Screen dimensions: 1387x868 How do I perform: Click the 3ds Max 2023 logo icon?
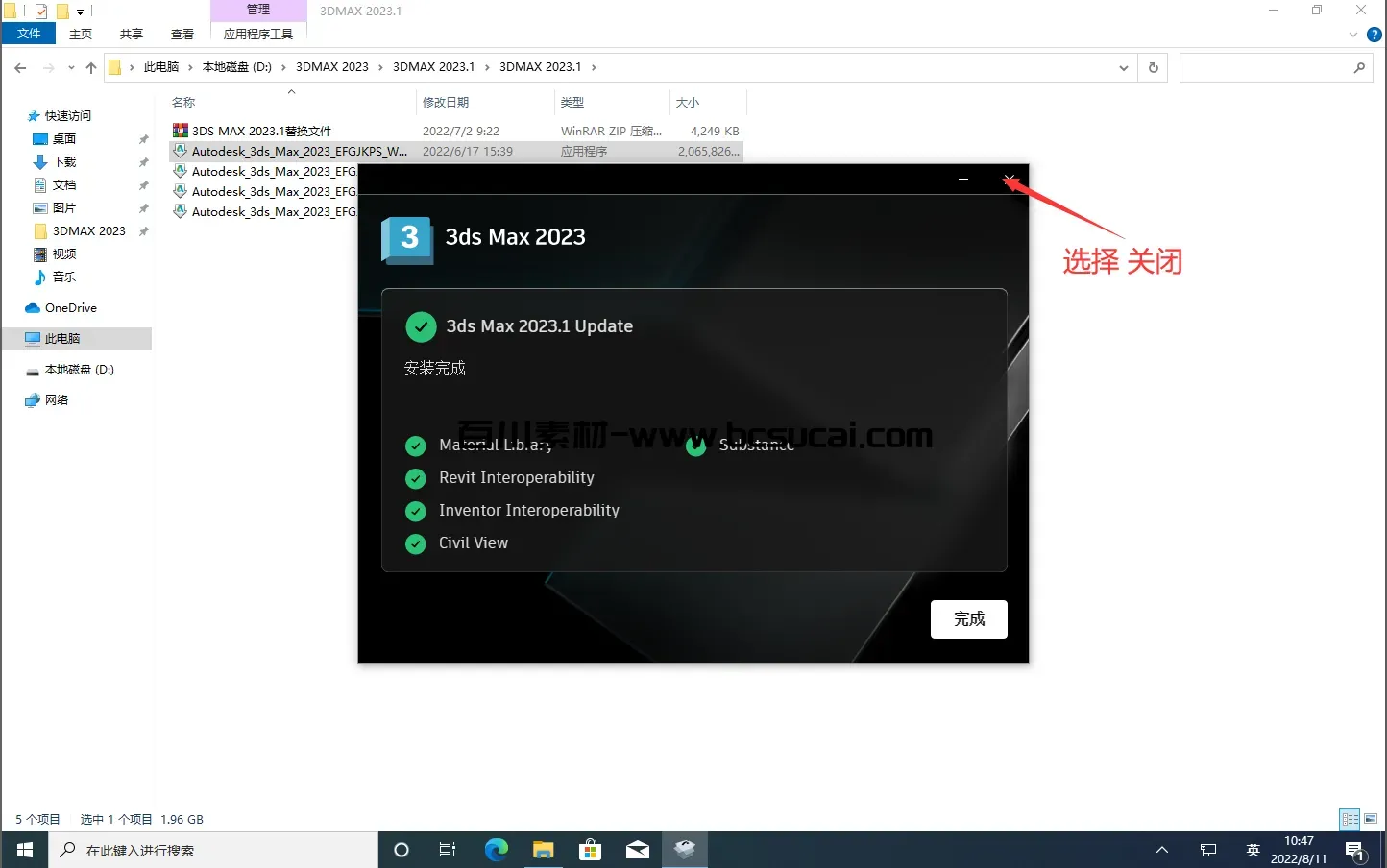407,238
